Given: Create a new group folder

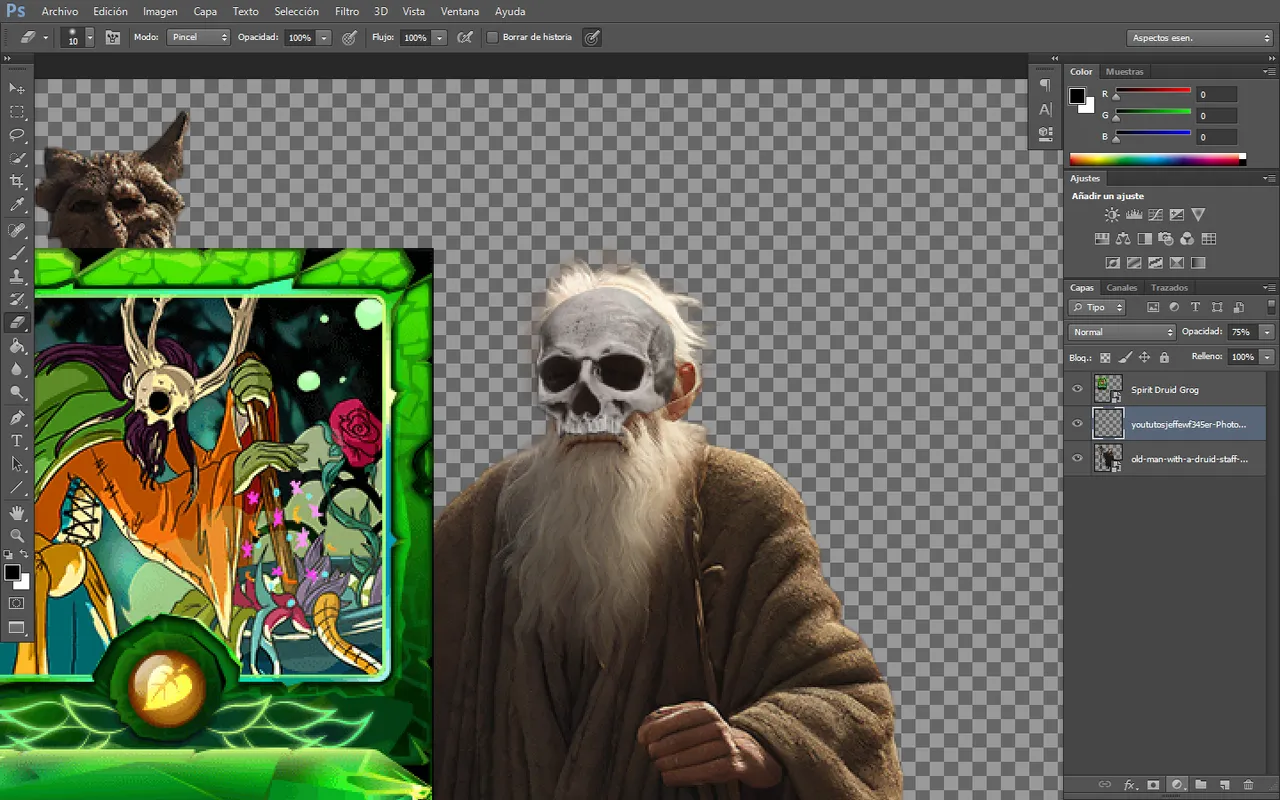Looking at the screenshot, I should (1200, 785).
